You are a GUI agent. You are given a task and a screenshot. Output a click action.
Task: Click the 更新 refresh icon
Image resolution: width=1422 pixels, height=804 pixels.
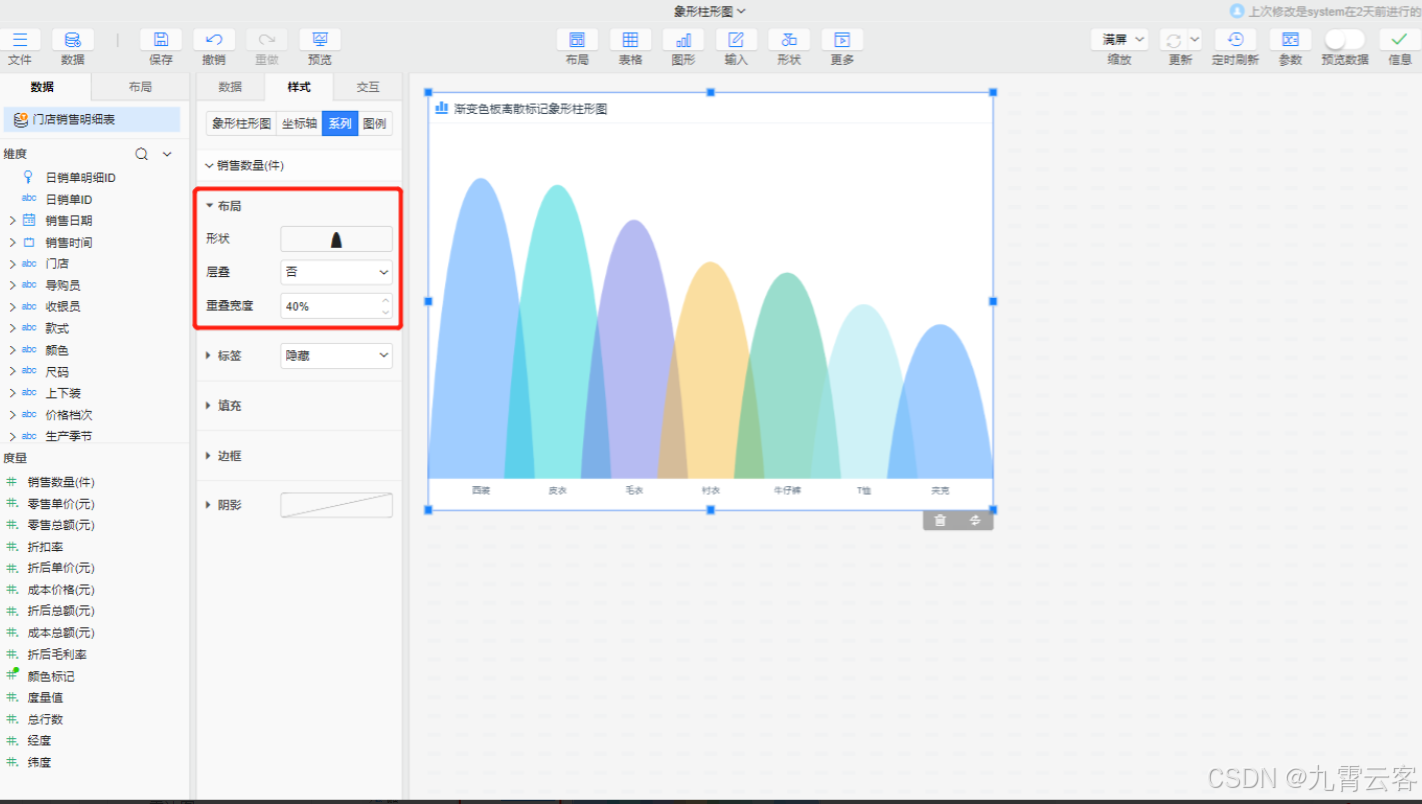[x=1174, y=40]
